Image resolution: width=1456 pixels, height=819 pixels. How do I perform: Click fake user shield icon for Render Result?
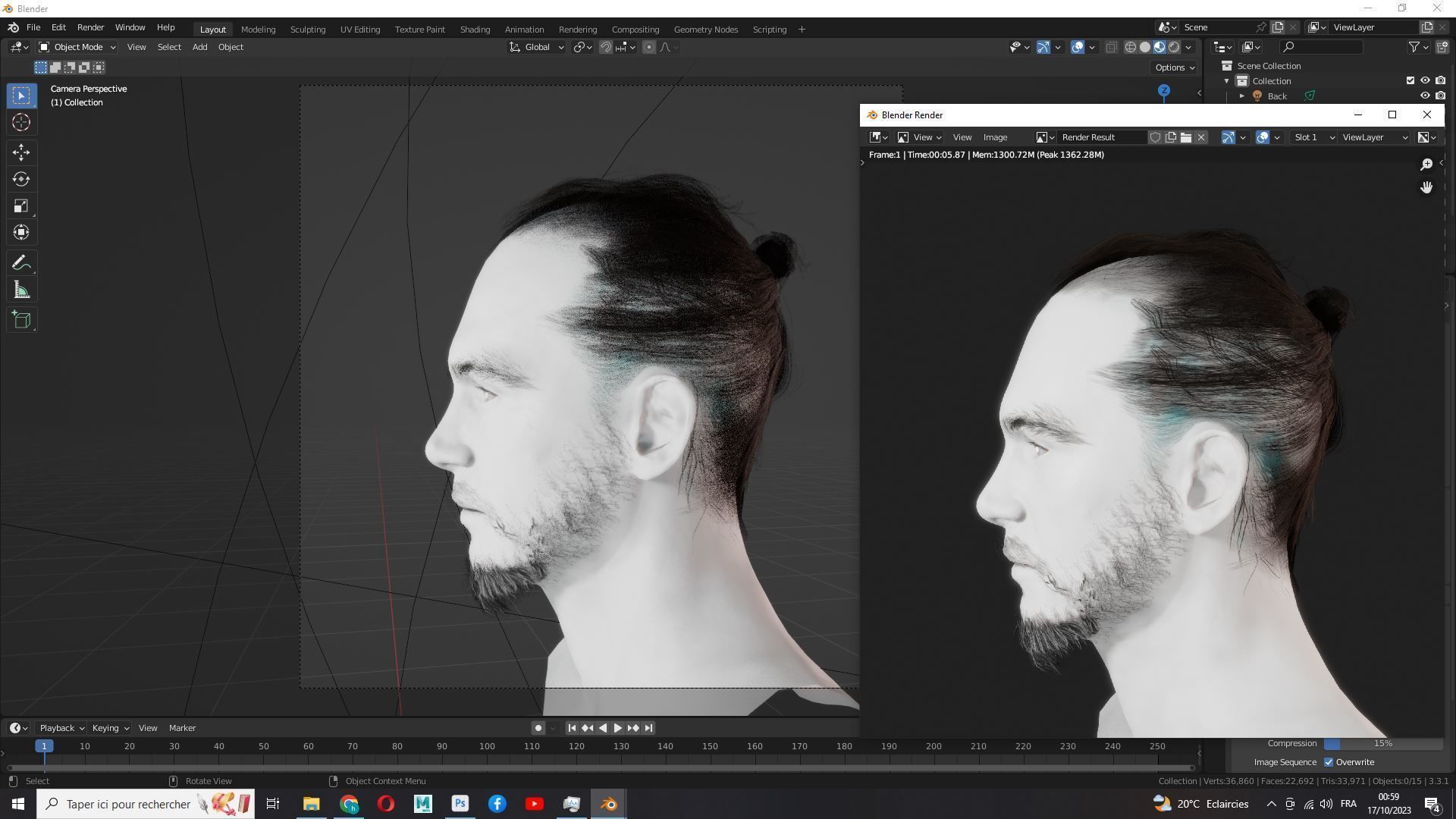point(1155,137)
